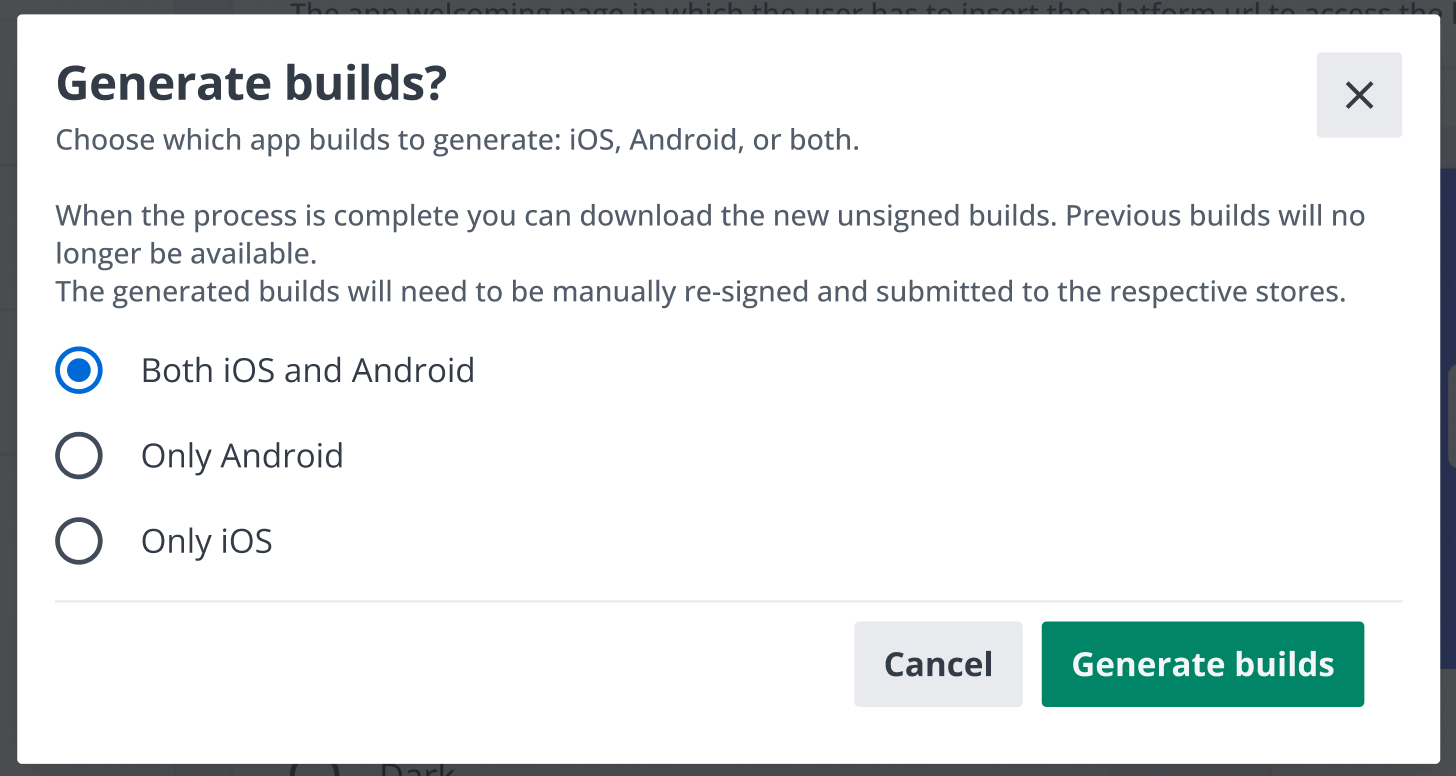Click the "Generate builds?" dialog heading

point(251,84)
